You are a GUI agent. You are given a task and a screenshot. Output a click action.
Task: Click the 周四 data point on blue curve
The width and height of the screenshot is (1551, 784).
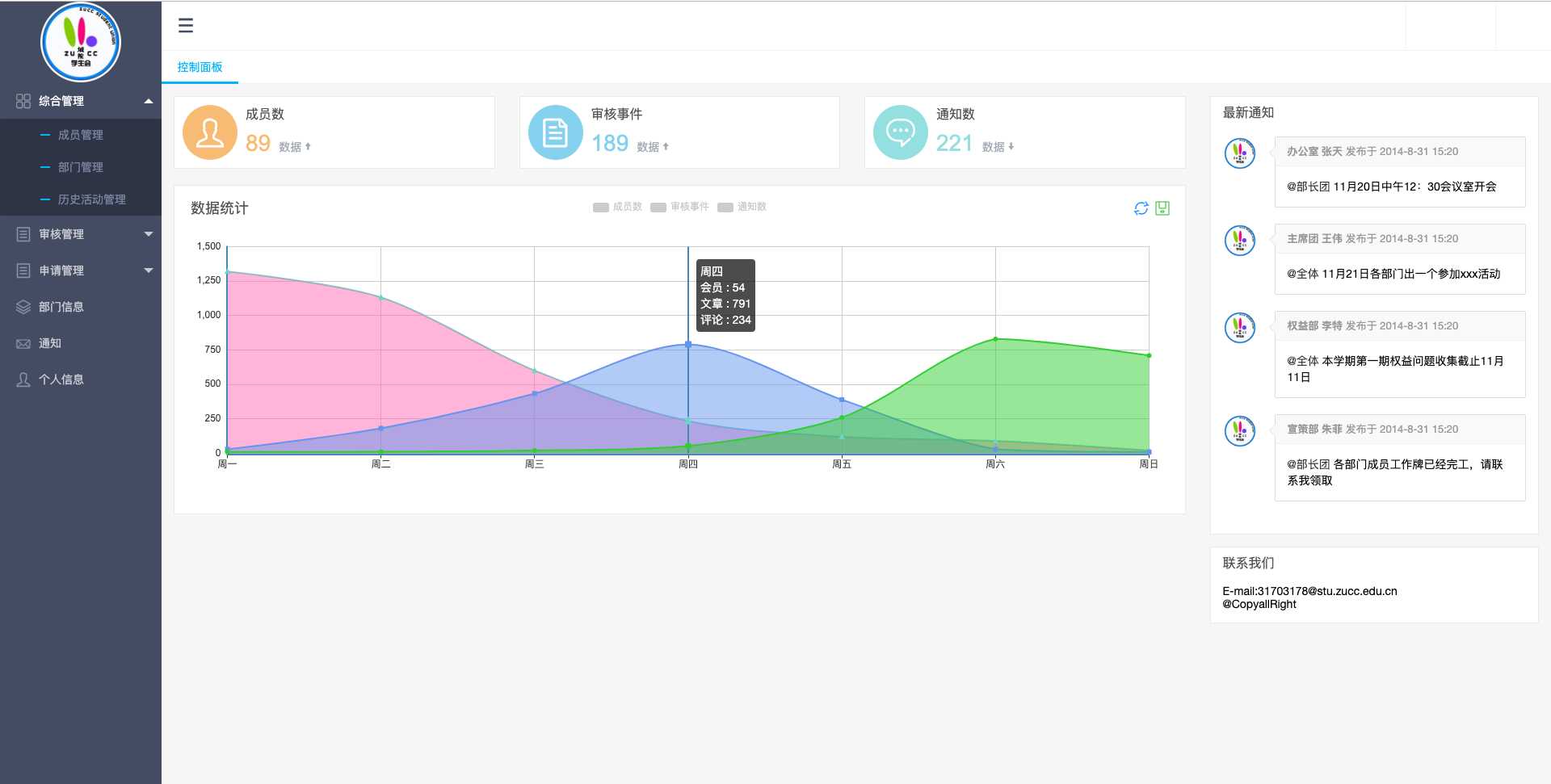pos(688,345)
